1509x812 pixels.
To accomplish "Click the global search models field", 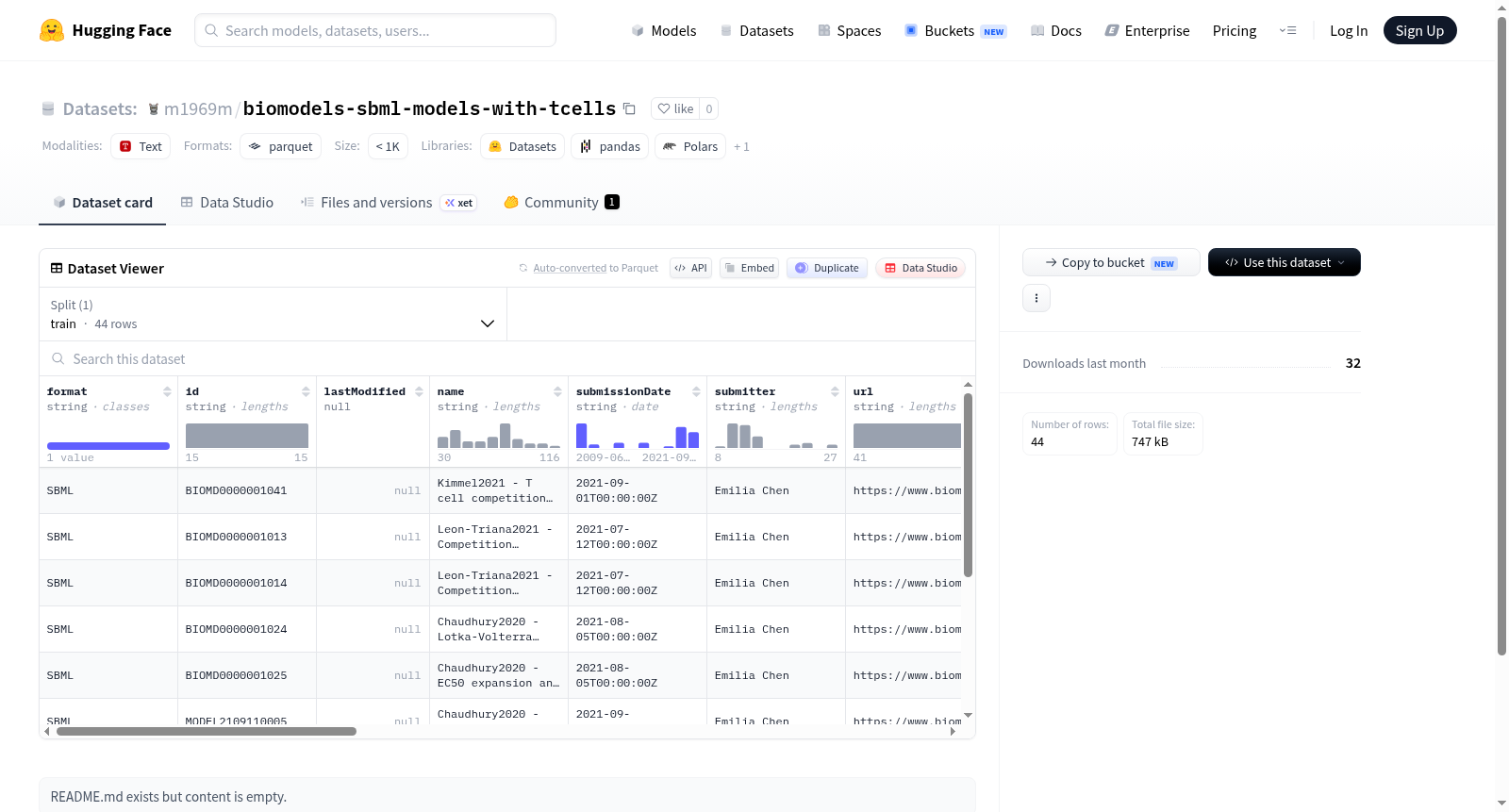I will [375, 30].
